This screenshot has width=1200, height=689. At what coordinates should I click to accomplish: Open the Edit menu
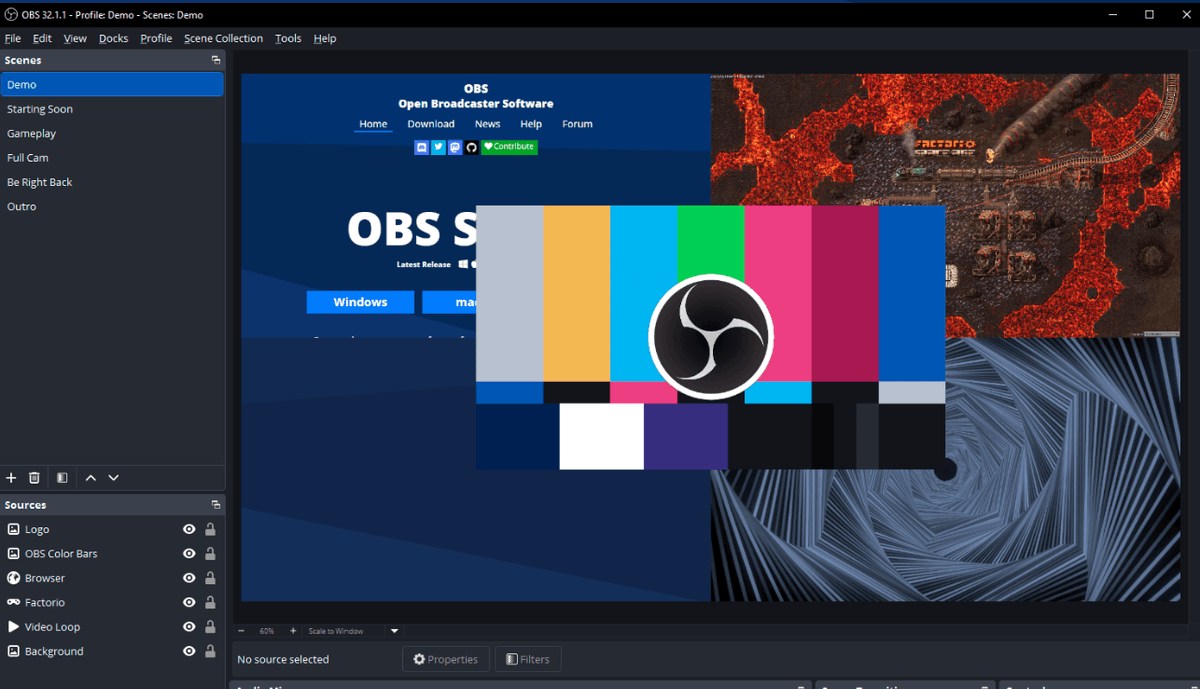42,38
